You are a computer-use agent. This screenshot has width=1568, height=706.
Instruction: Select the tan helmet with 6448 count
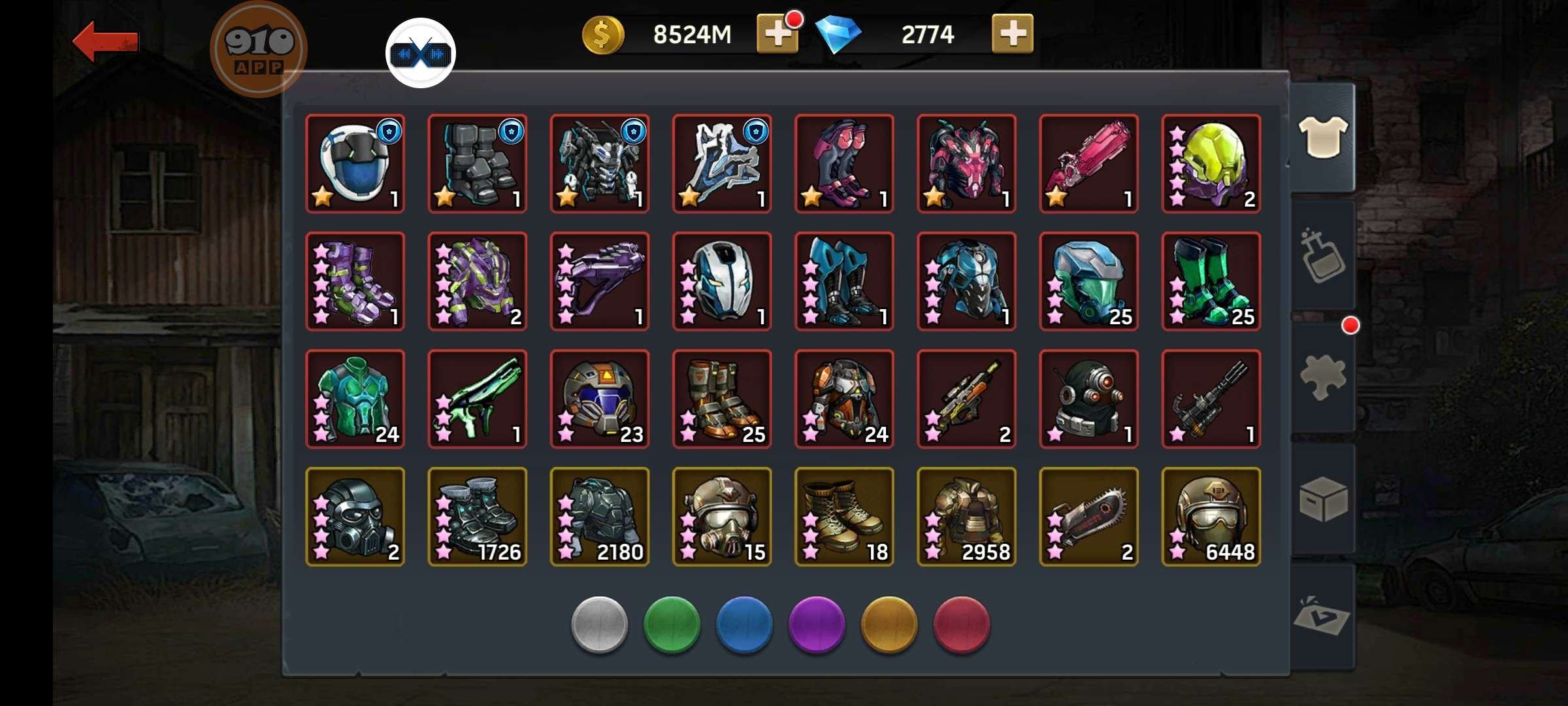1211,516
